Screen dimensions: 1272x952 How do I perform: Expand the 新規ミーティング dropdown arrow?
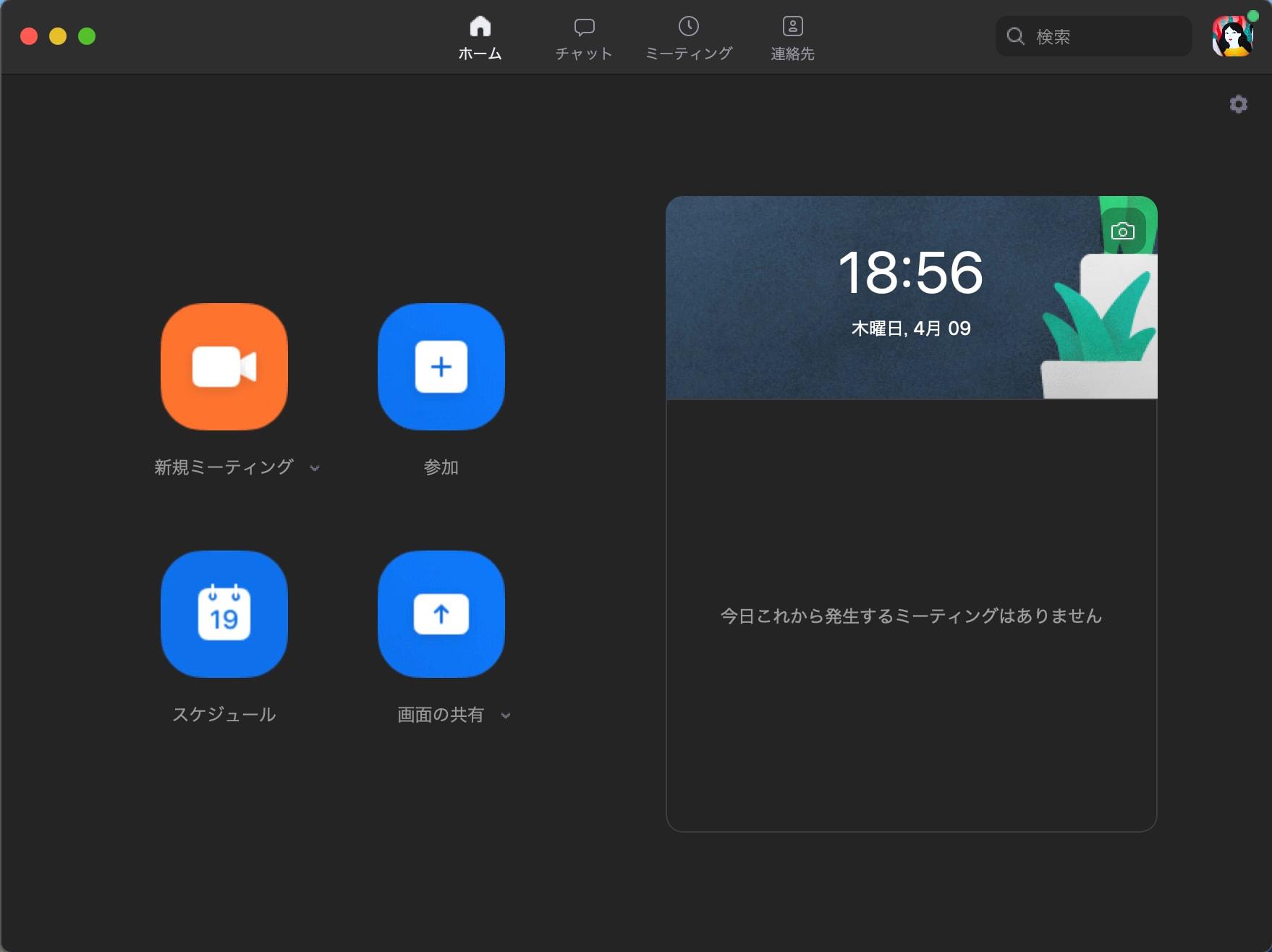315,468
